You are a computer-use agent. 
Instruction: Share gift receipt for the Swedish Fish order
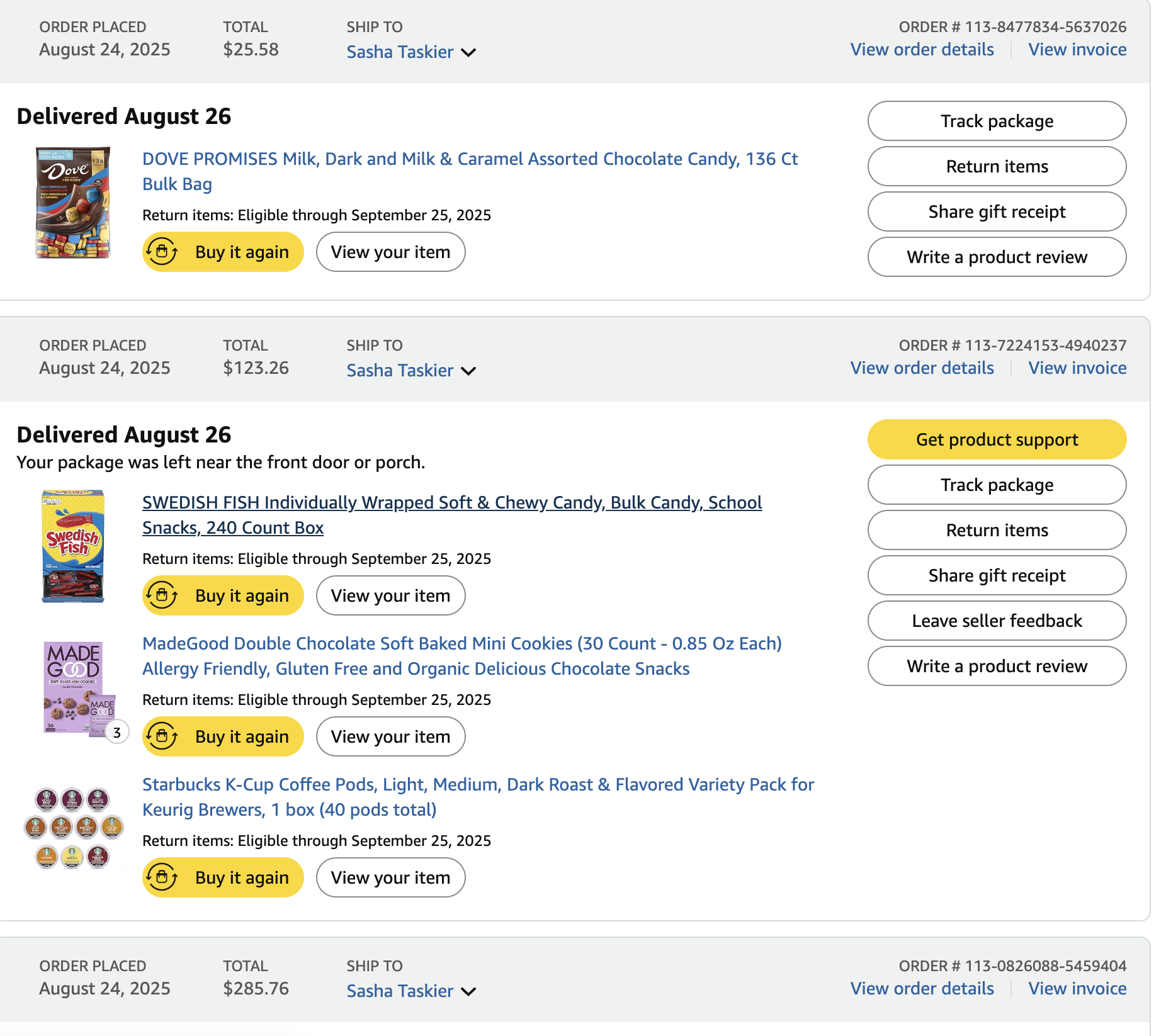point(997,575)
